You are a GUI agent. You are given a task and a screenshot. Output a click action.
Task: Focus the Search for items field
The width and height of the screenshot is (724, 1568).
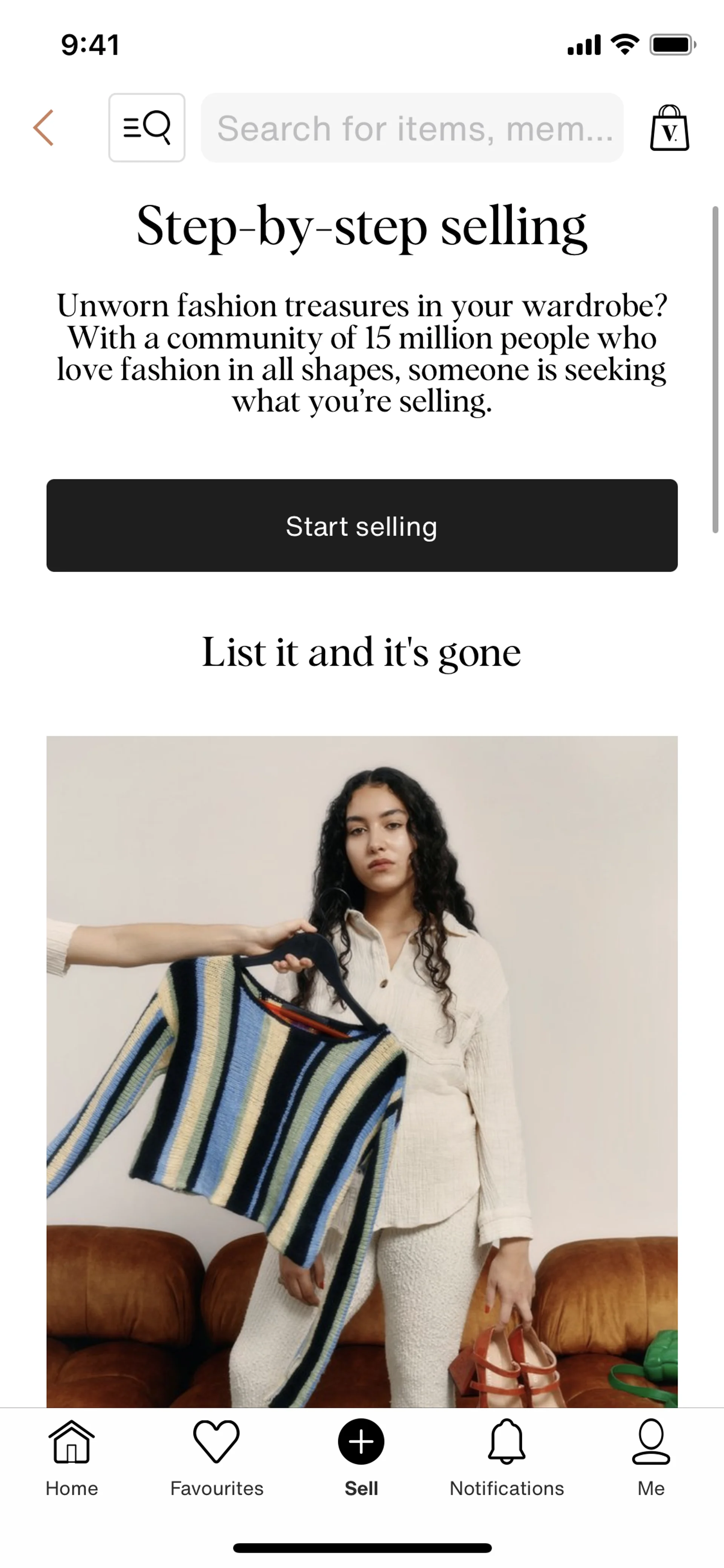[x=412, y=128]
